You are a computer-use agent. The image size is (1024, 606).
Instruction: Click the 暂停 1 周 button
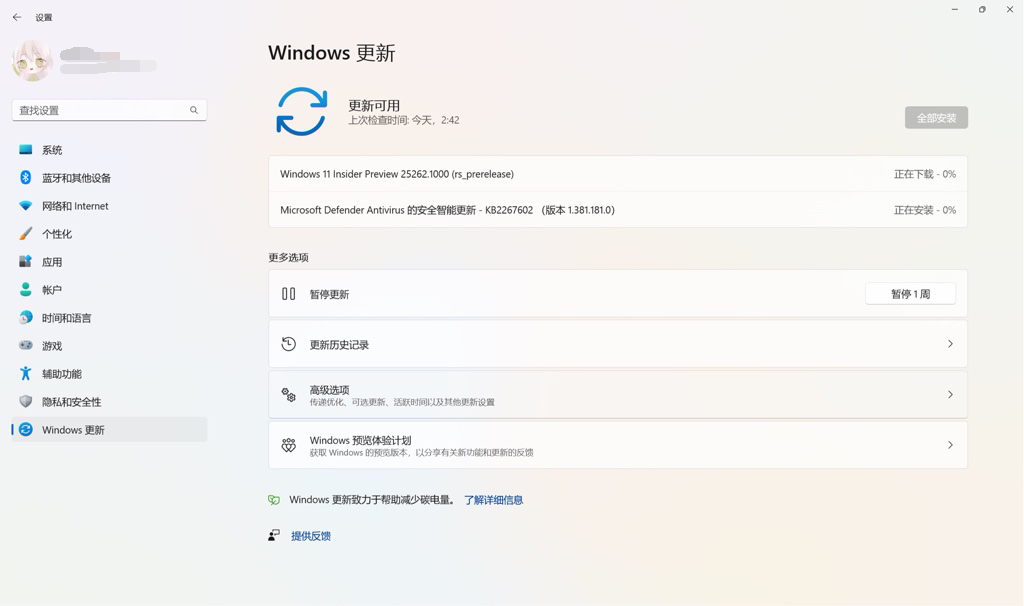pyautogui.click(x=910, y=294)
